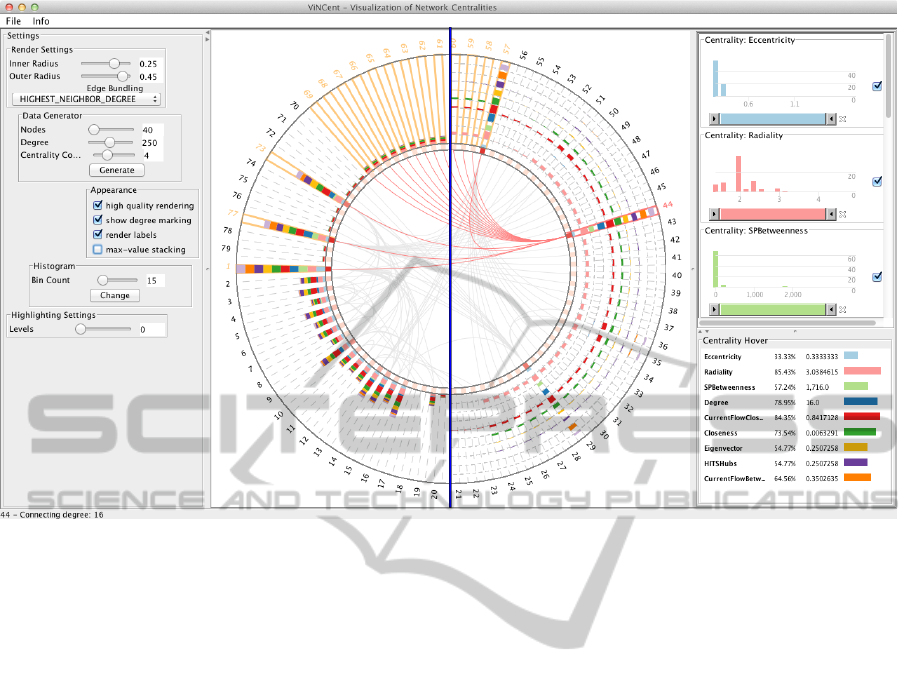Screen dimensions: 915x684
Task: Uncheck the Eccentricity centrality checkbox
Action: [x=877, y=86]
